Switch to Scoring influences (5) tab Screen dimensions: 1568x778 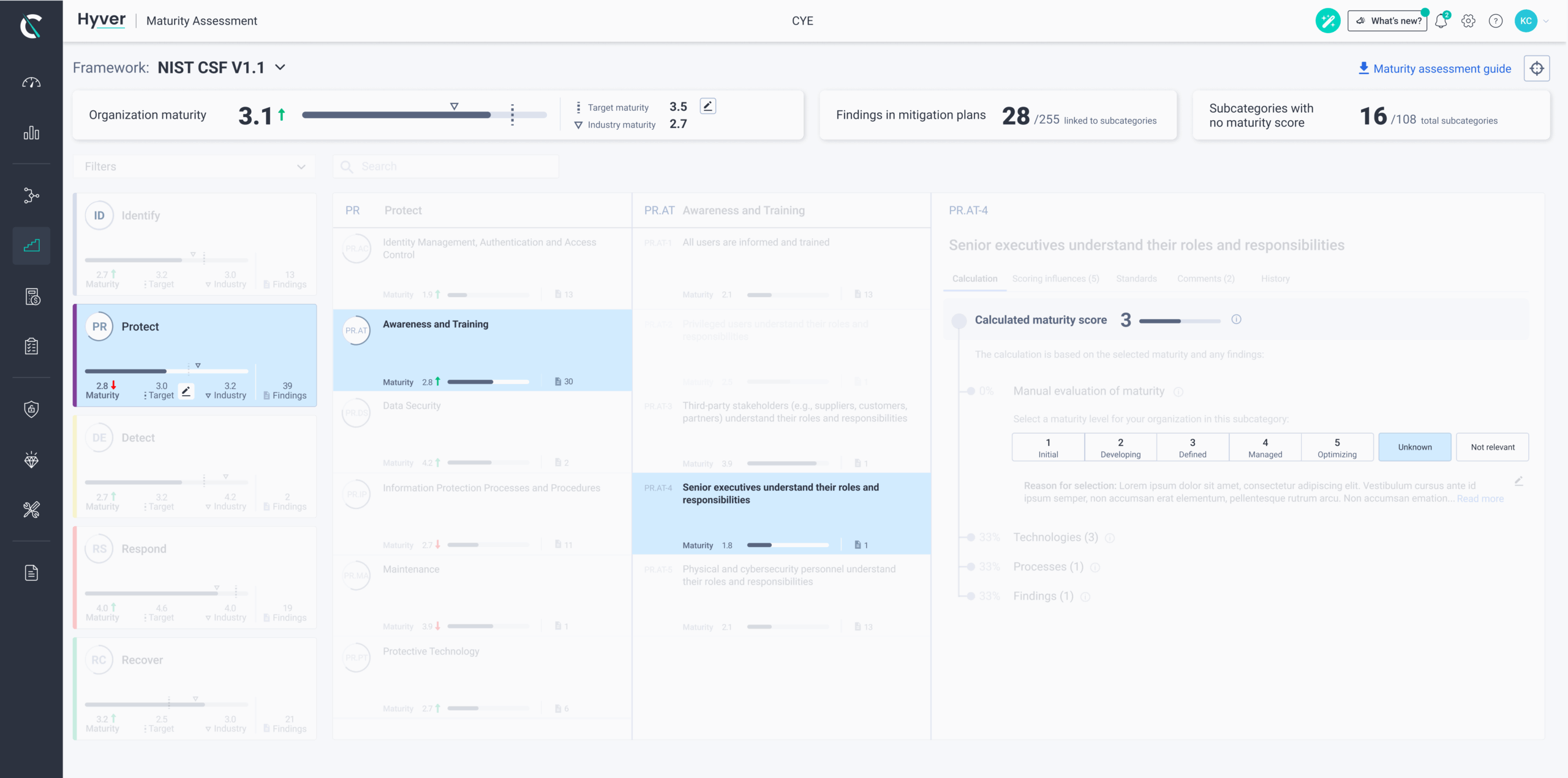(x=1055, y=279)
